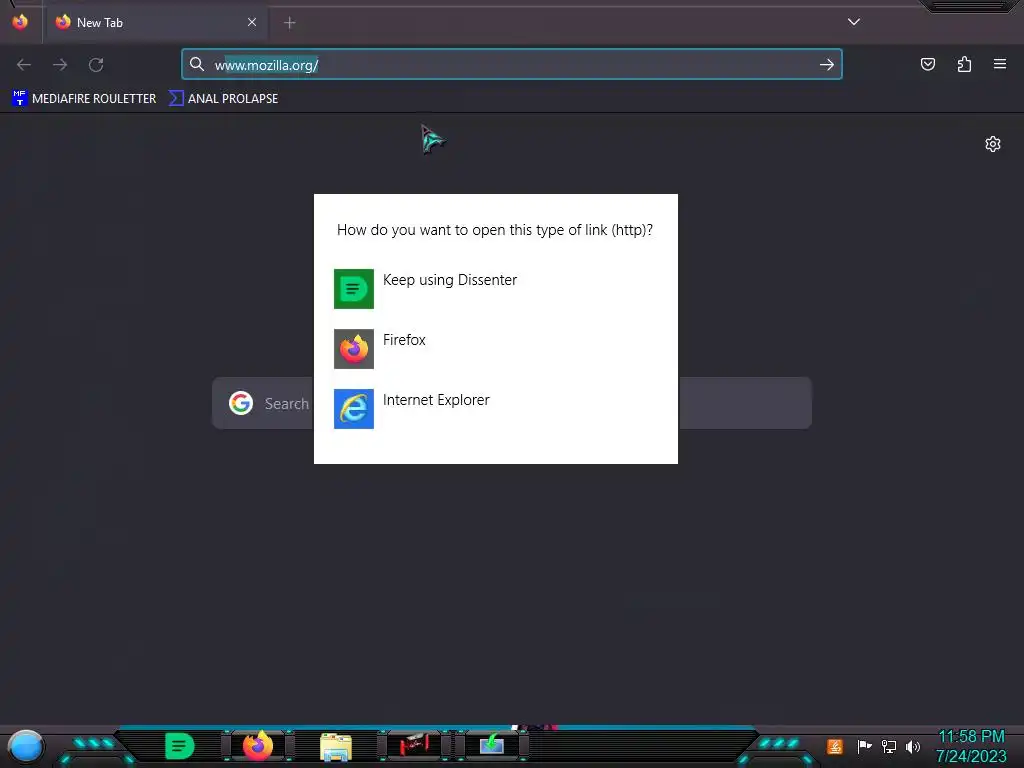
Task: Reload the current page
Action: (96, 65)
